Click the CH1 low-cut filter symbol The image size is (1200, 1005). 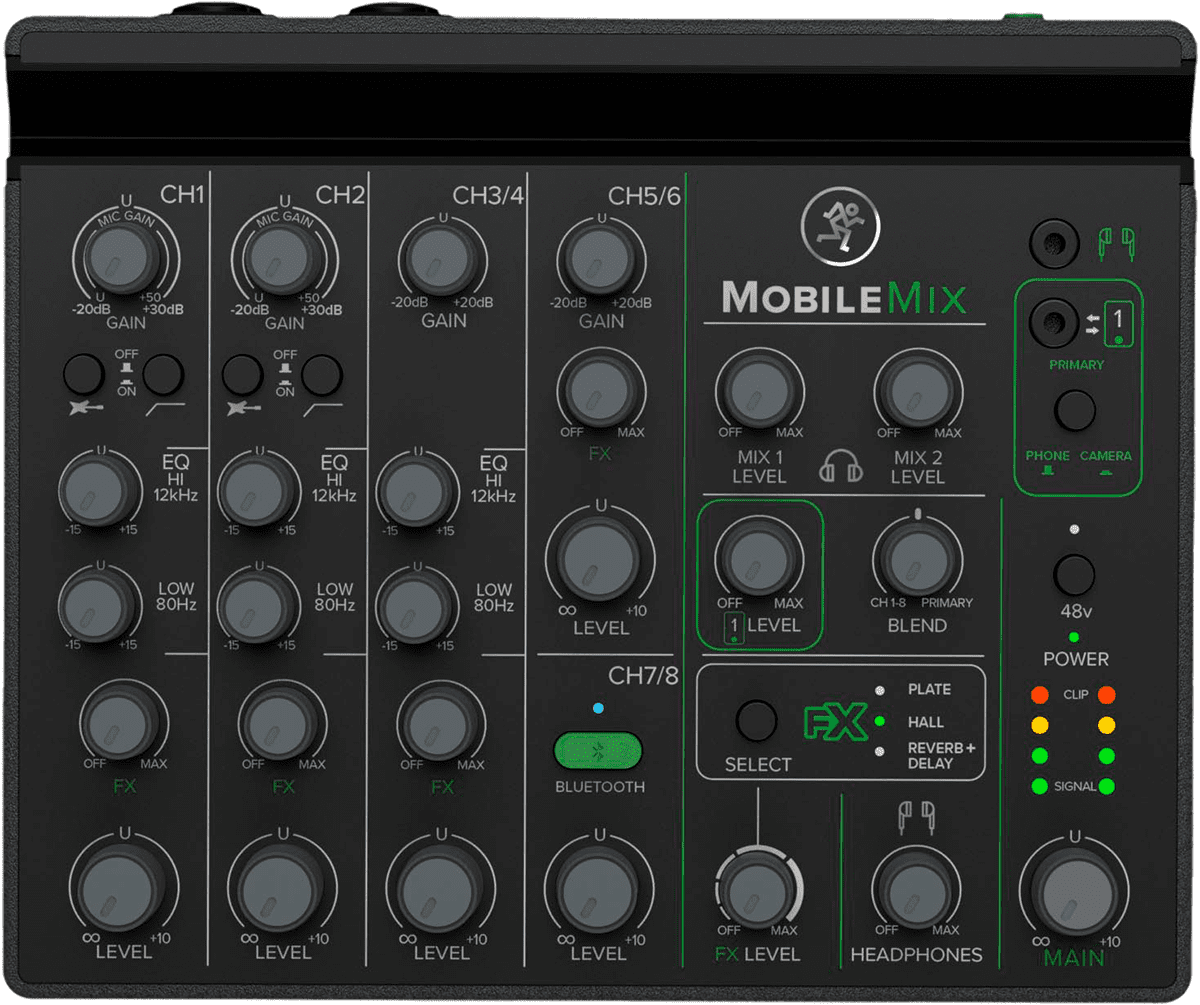pos(163,409)
